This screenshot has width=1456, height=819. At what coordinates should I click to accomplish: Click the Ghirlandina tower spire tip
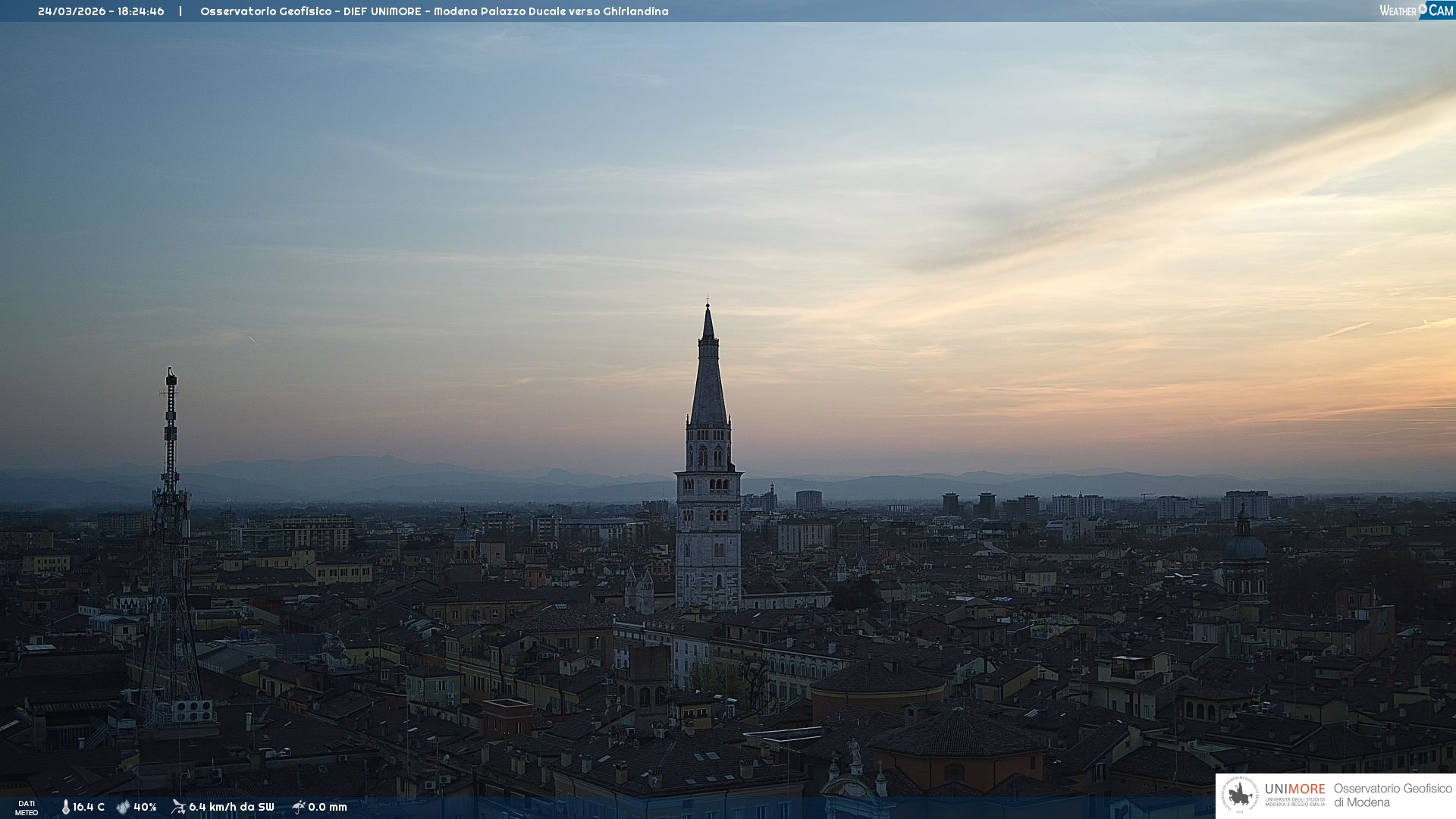click(x=708, y=307)
